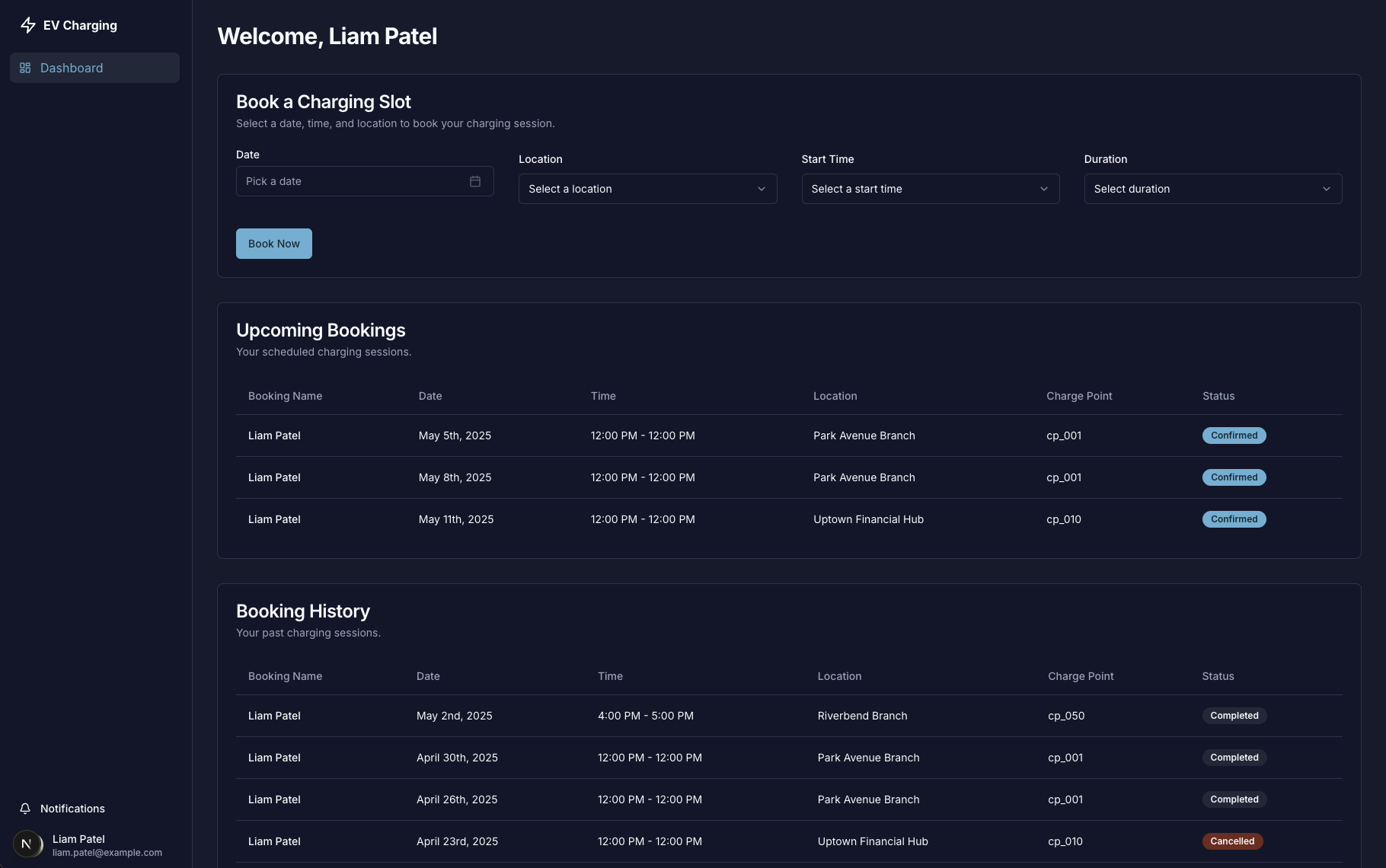The image size is (1386, 868).
Task: Click the Cancelled badge on April 23rd booking
Action: point(1232,841)
